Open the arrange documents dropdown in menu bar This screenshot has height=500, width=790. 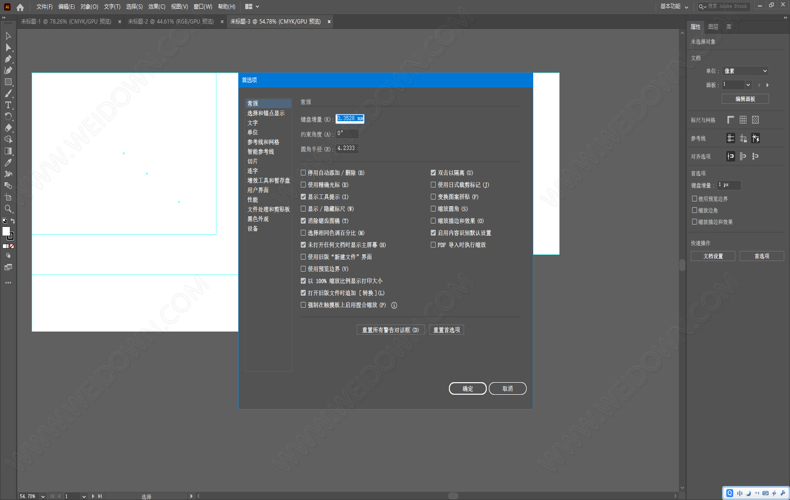pos(252,7)
